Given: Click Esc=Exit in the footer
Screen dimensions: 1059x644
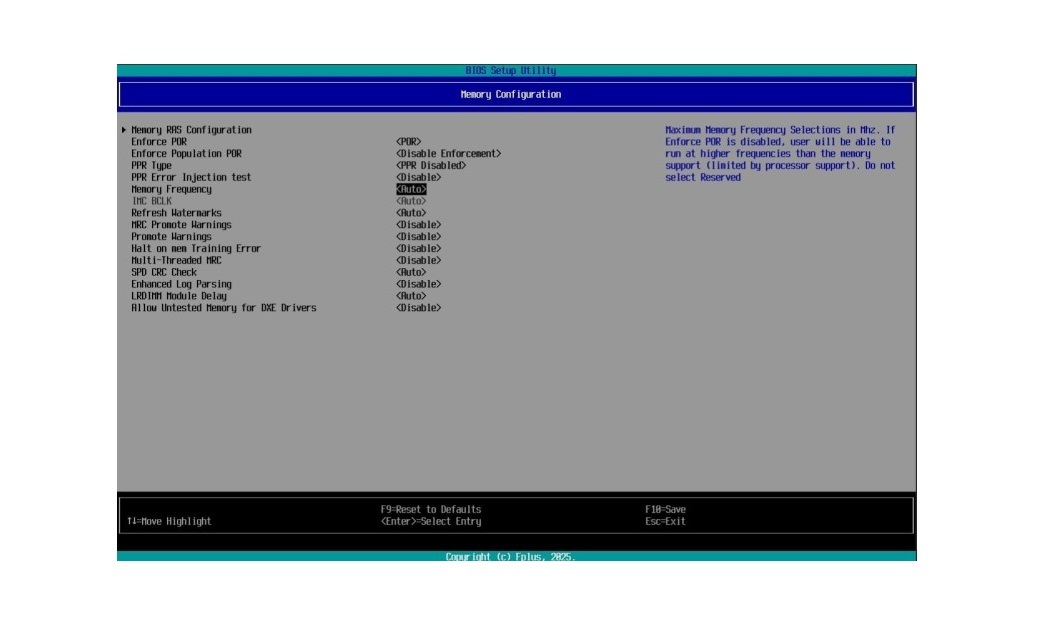Looking at the screenshot, I should click(665, 521).
